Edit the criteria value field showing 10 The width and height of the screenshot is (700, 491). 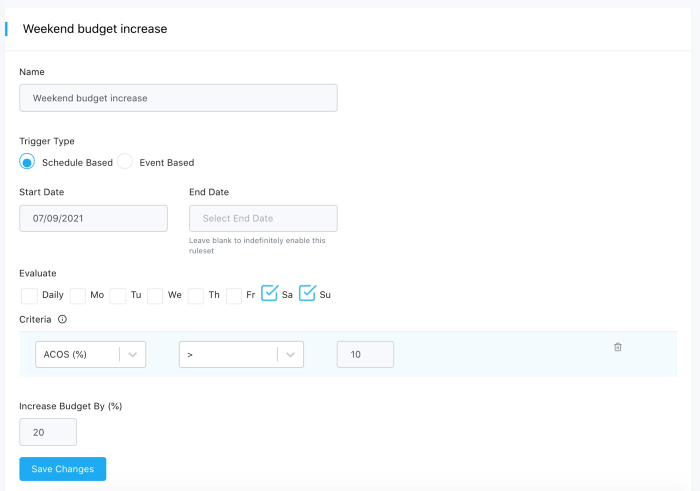point(365,354)
